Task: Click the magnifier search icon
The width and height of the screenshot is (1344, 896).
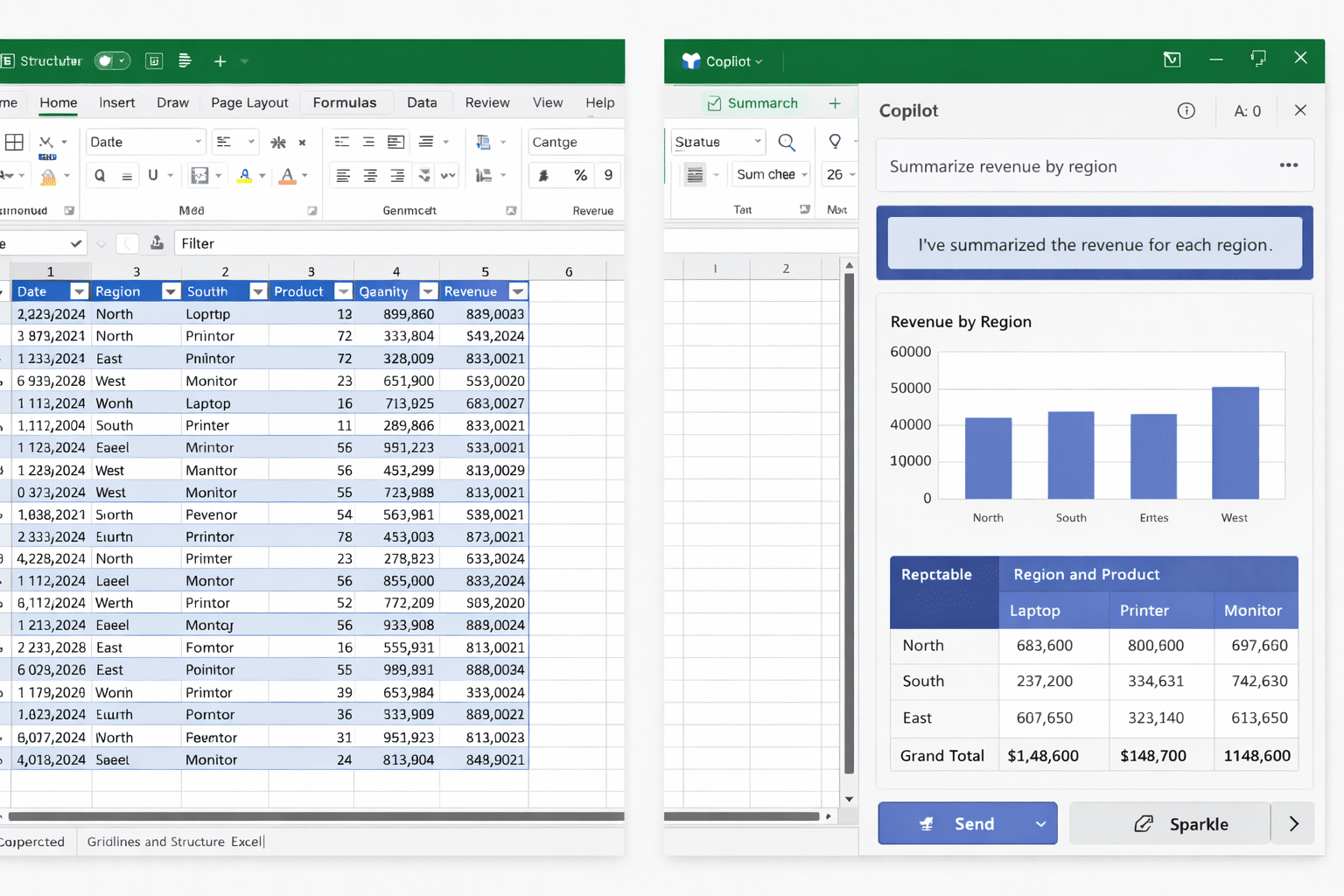Action: point(787,142)
